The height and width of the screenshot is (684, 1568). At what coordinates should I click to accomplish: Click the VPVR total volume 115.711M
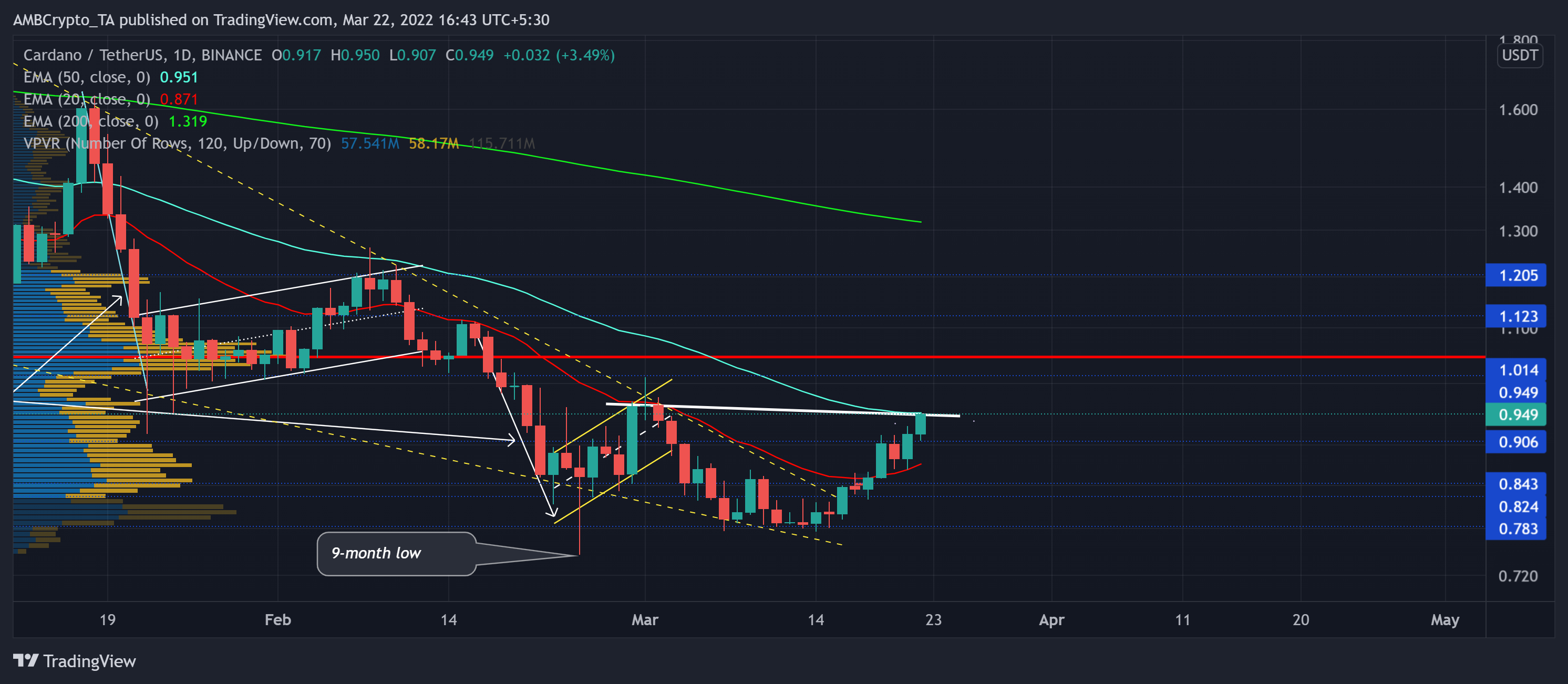[502, 143]
